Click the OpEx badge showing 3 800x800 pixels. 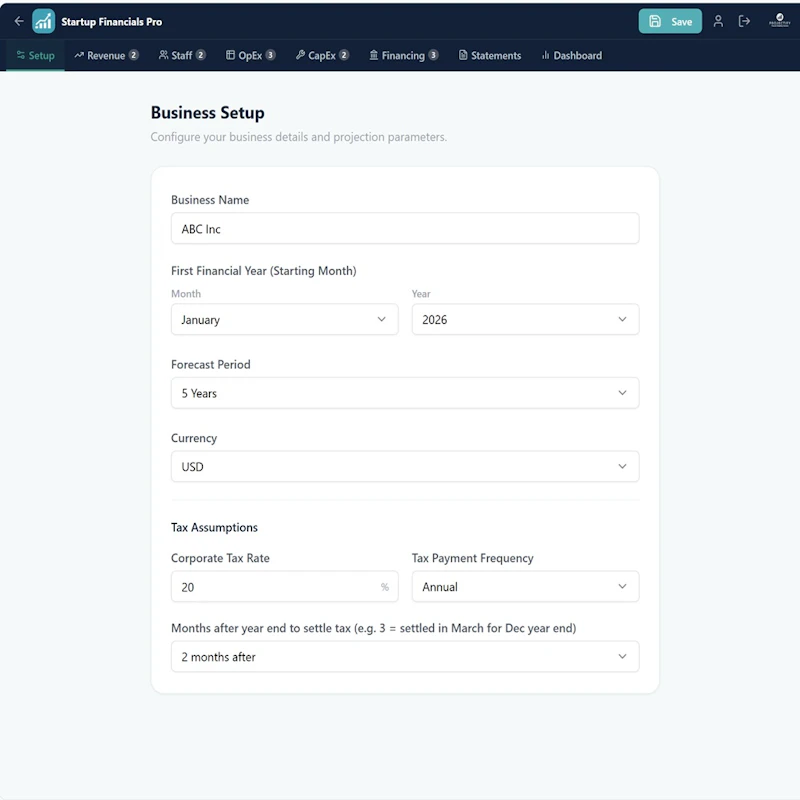[270, 55]
